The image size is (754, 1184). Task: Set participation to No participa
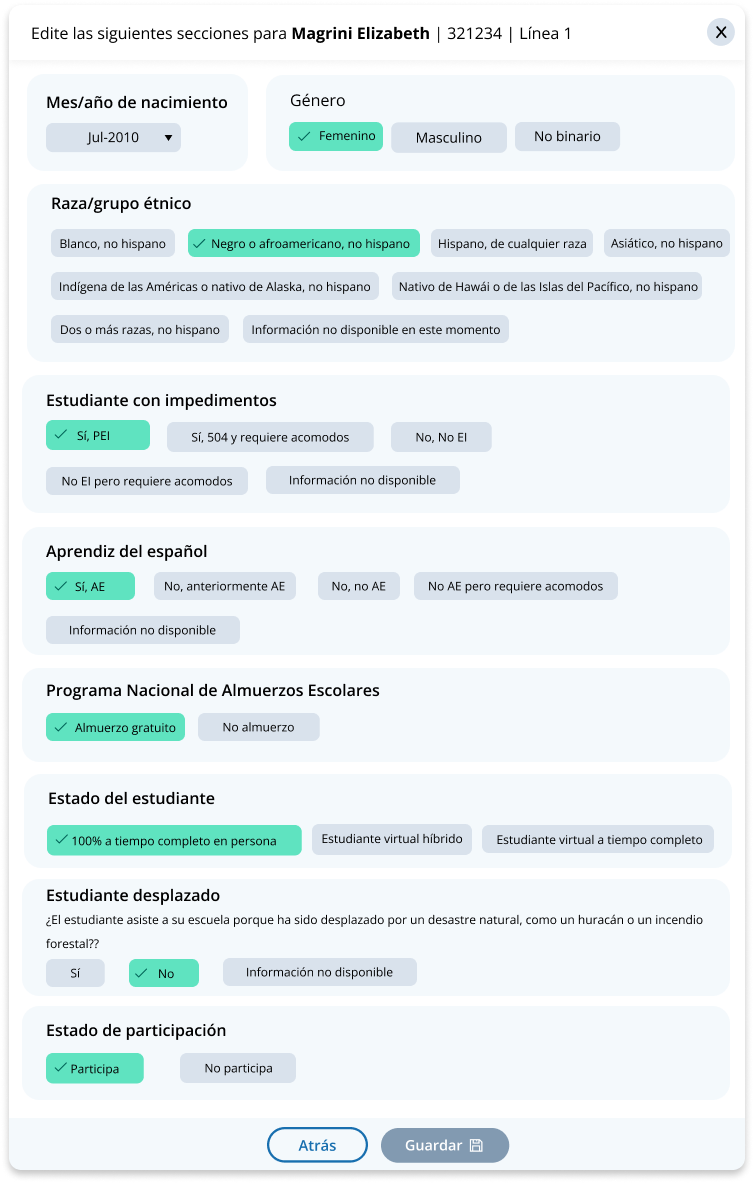[238, 1068]
